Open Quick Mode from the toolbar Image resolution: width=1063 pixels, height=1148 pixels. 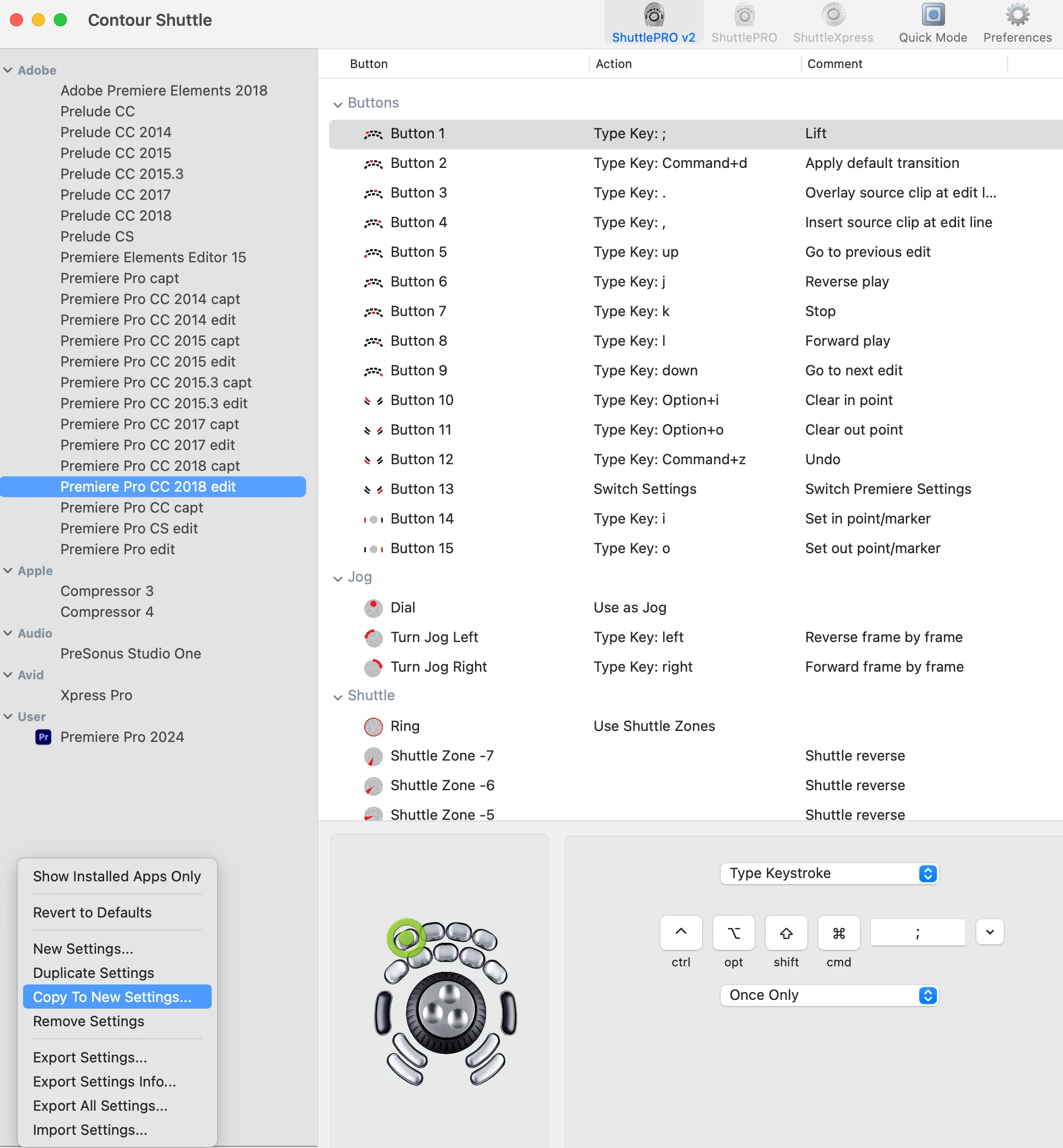(x=932, y=15)
